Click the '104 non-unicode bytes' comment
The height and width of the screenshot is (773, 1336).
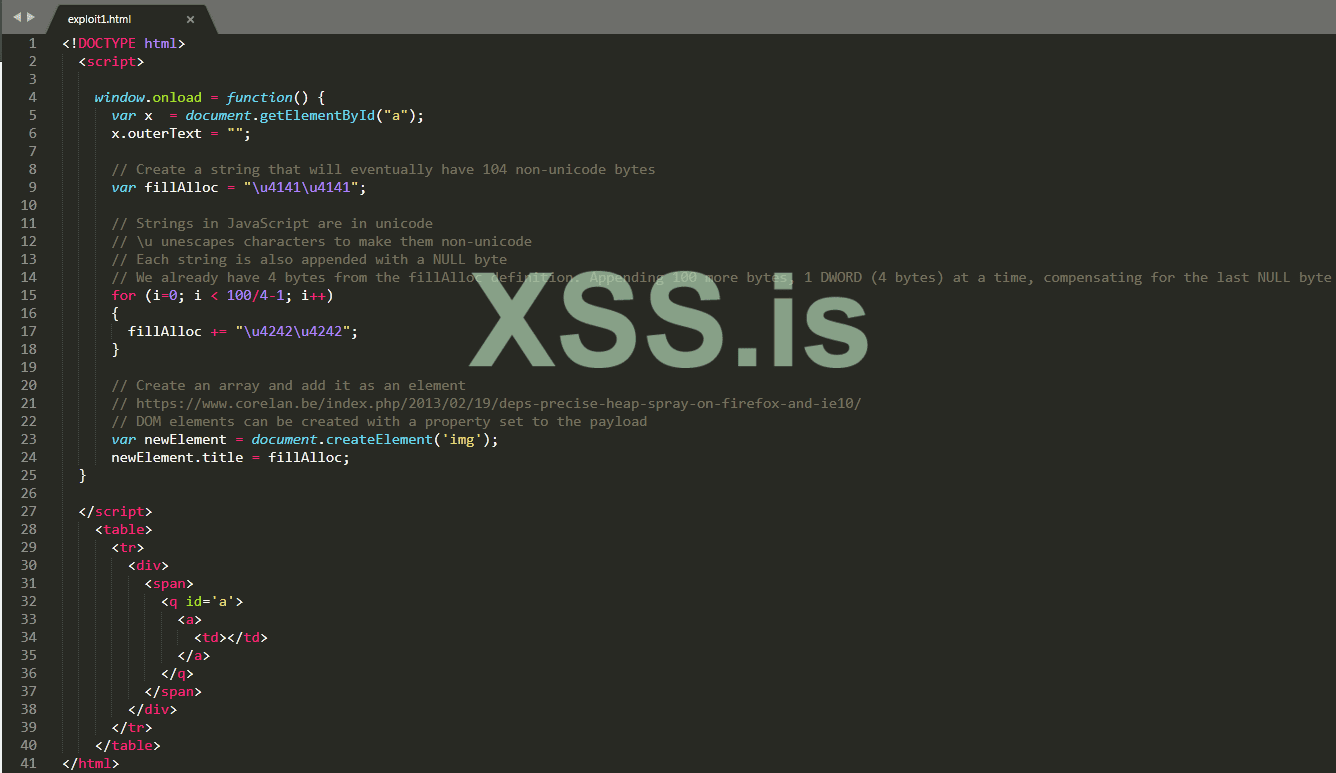pyautogui.click(x=383, y=169)
